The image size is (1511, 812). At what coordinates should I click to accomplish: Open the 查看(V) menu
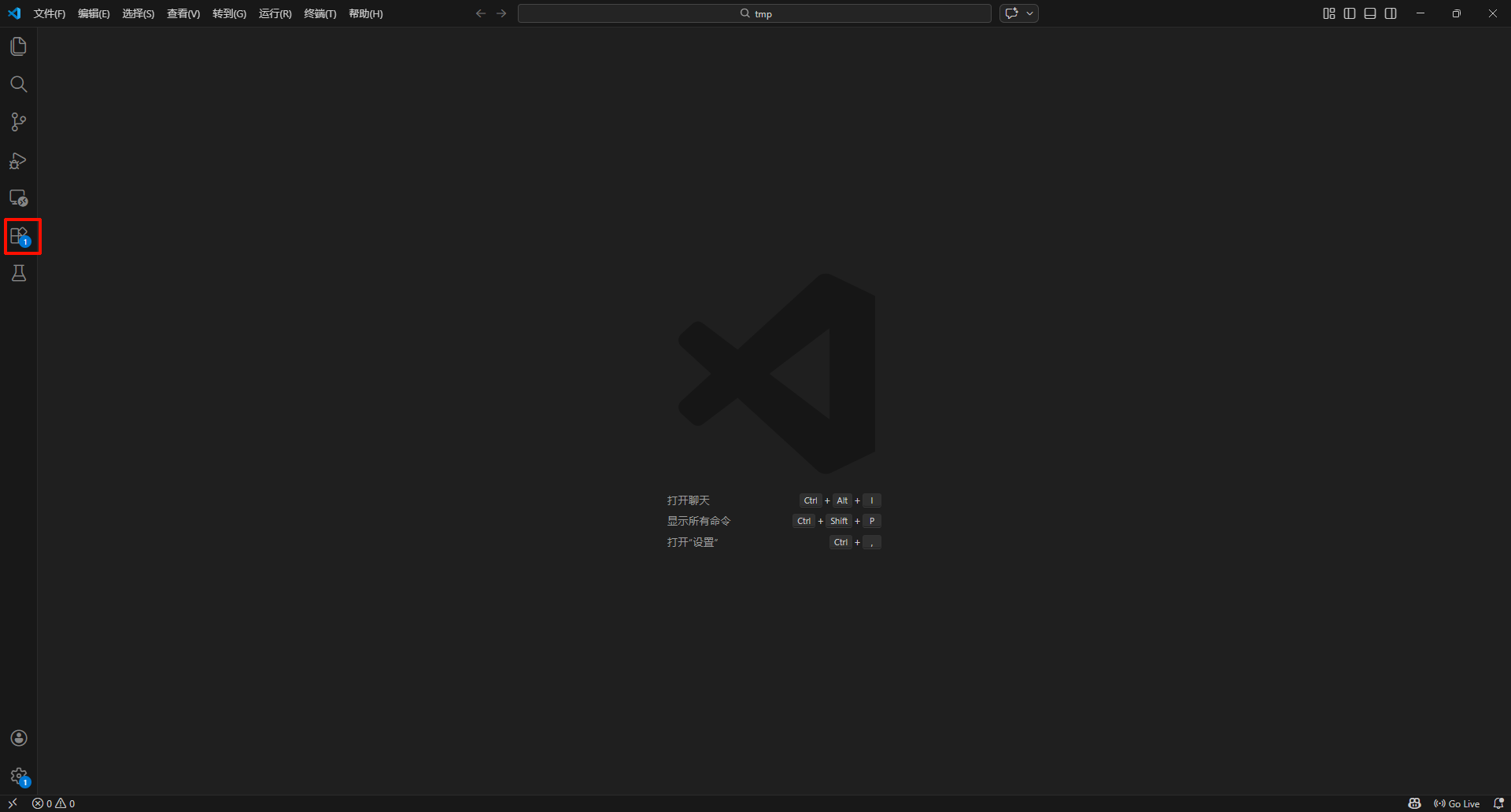183,14
